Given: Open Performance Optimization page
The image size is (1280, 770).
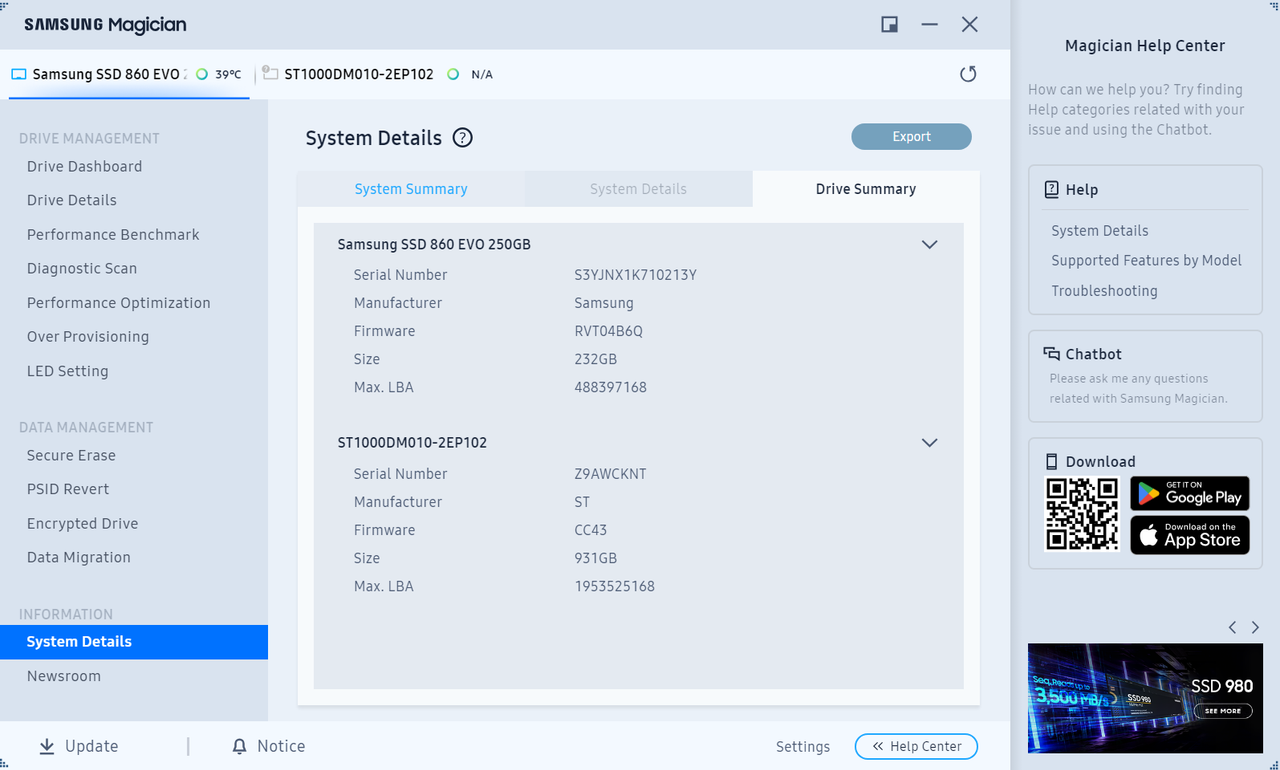Looking at the screenshot, I should pyautogui.click(x=119, y=303).
